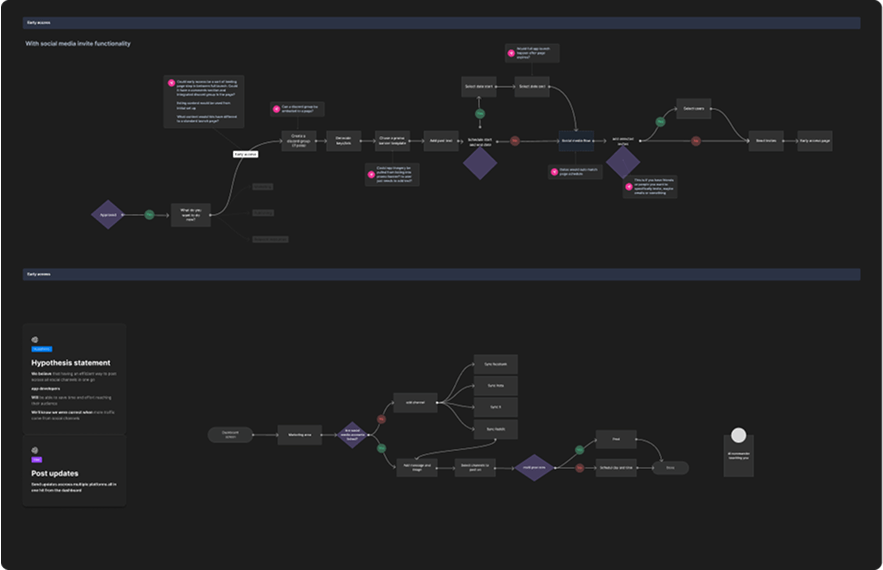Click the 'Social media flow' highlighted node
This screenshot has width=883, height=570.
[577, 141]
